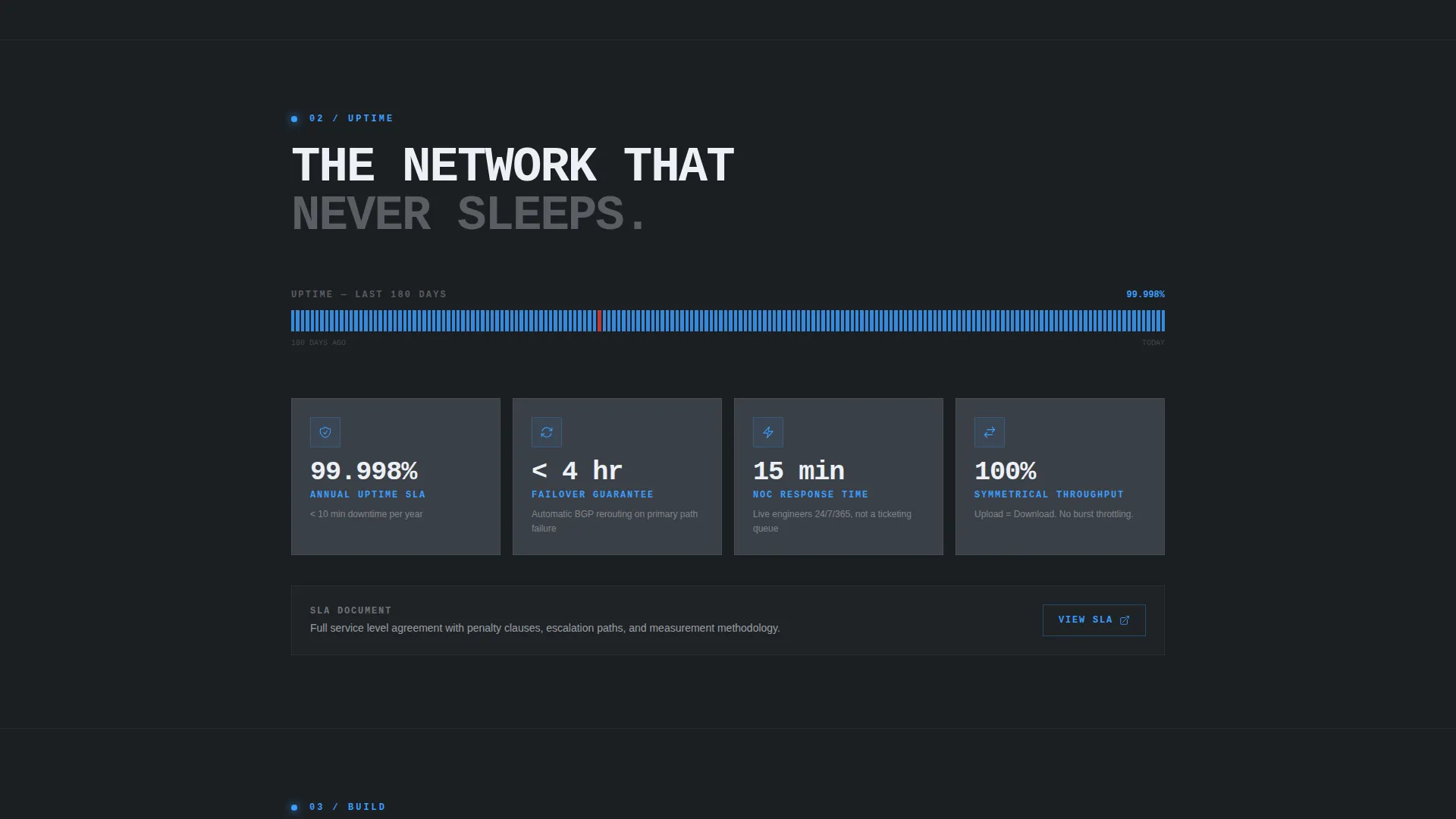This screenshot has width=1456, height=819.
Task: Click the lightning bolt icon on NOC card
Action: click(768, 432)
